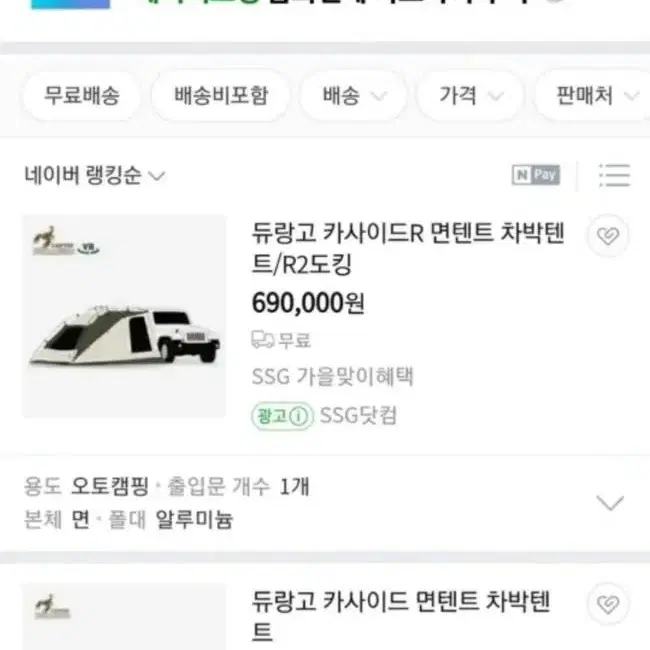Toggle wishlist heart for 카사이드R tent

coord(608,236)
